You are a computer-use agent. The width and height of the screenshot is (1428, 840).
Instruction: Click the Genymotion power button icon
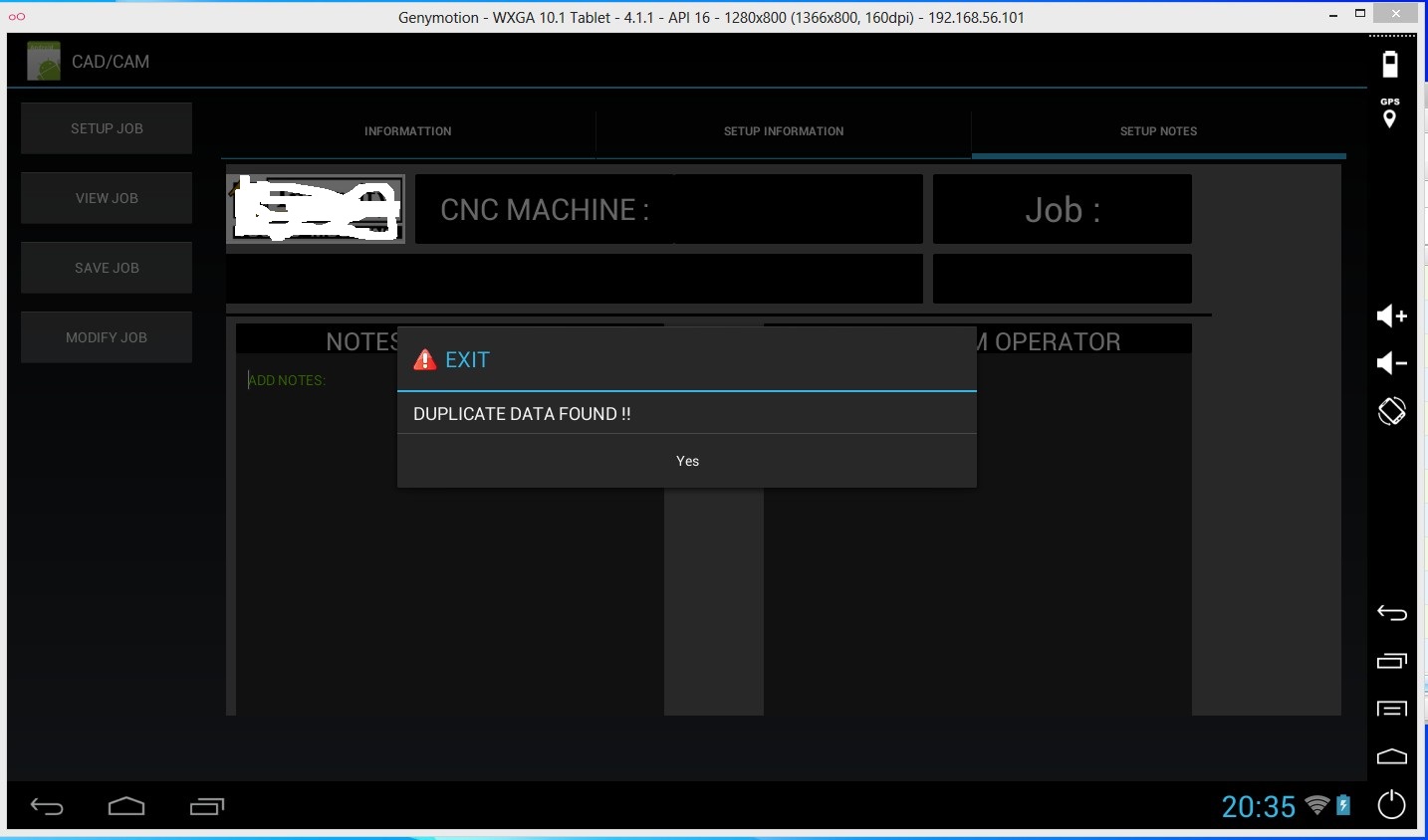1391,804
